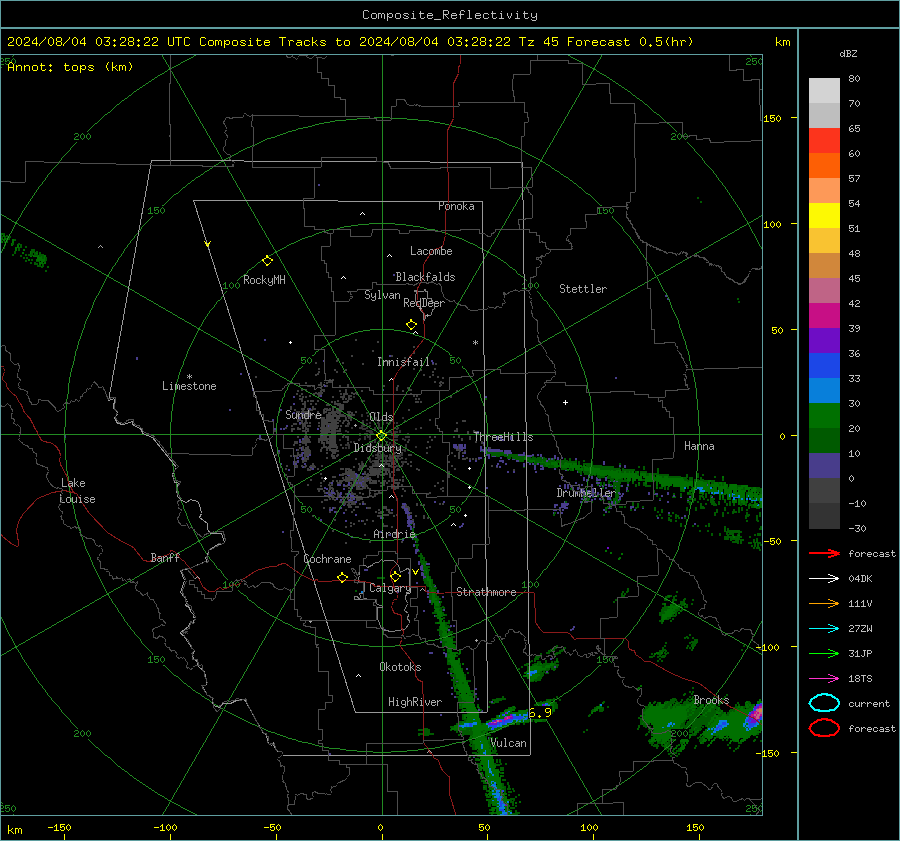Viewport: 900px width, 841px height.
Task: Click the 'Ponoka' city label
Action: pos(456,206)
